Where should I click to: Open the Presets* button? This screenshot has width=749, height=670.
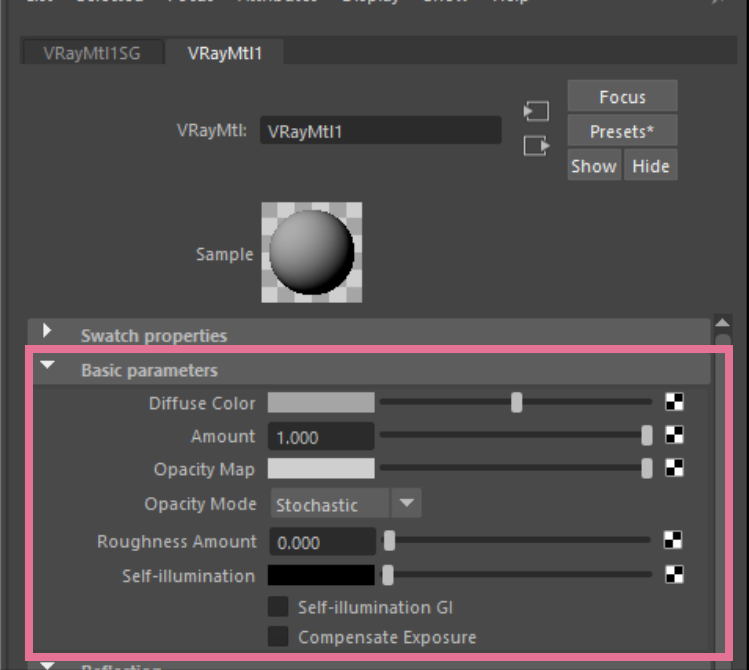click(x=622, y=130)
